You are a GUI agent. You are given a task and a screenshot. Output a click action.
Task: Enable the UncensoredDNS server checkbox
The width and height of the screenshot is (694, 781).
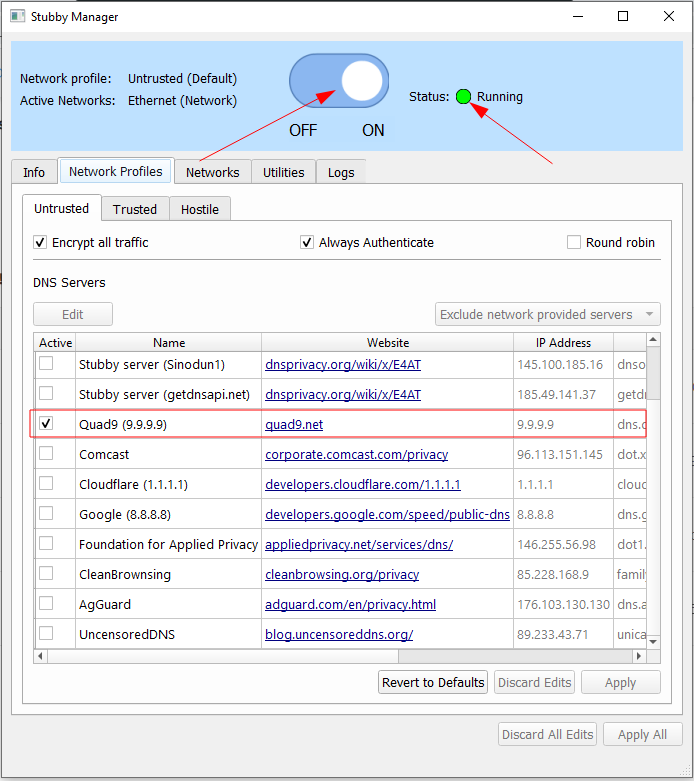[x=46, y=633]
